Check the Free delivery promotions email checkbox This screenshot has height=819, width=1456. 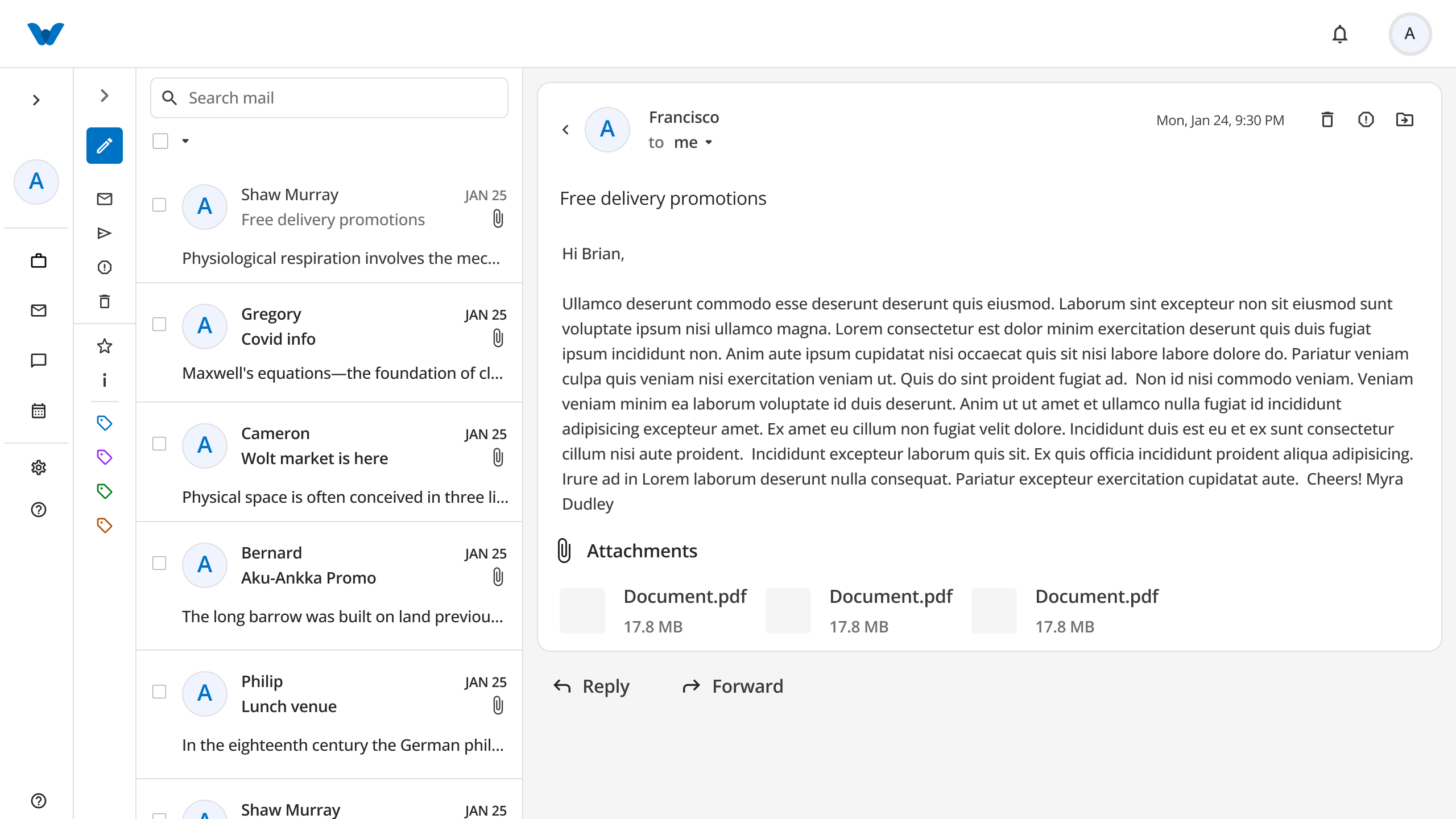(x=159, y=205)
